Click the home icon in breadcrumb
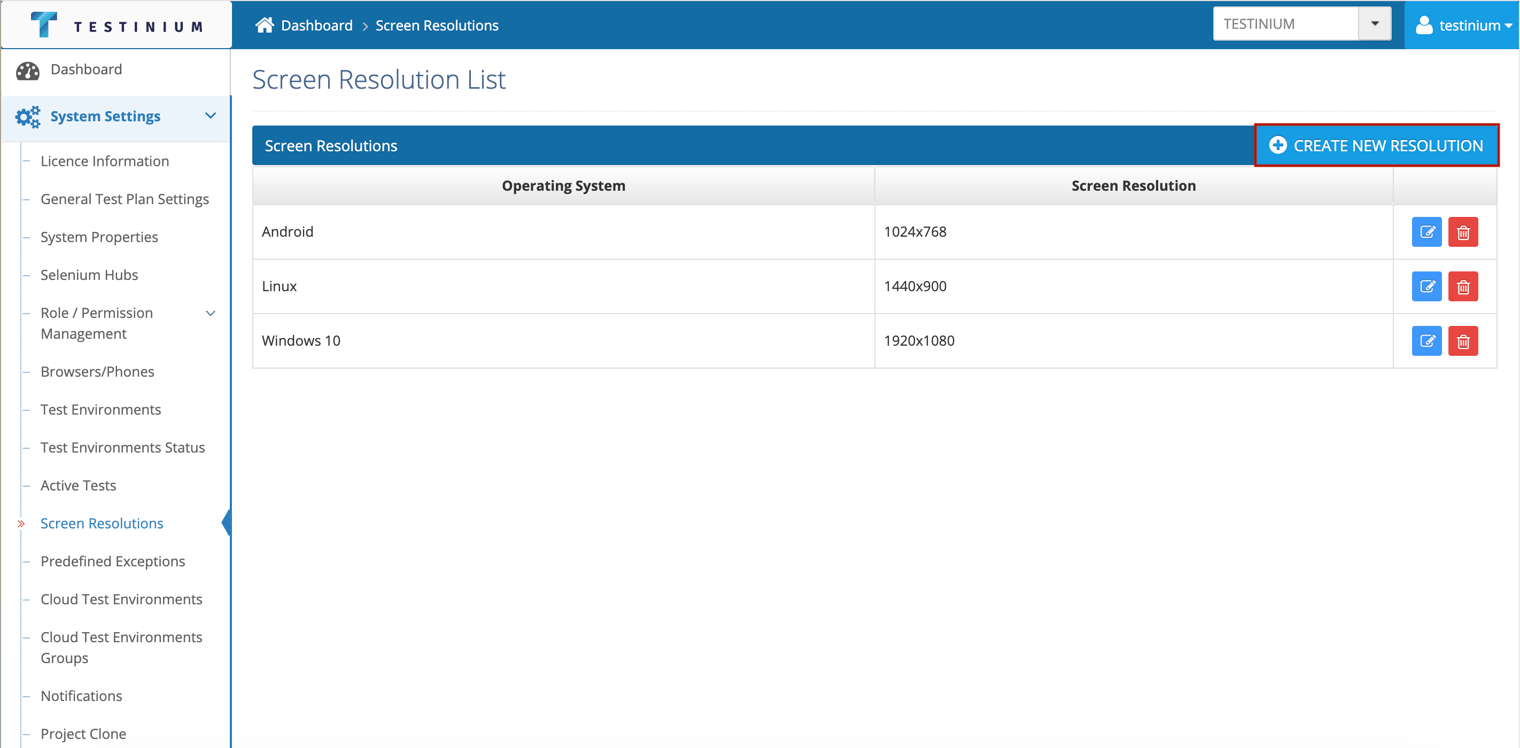 pos(264,25)
